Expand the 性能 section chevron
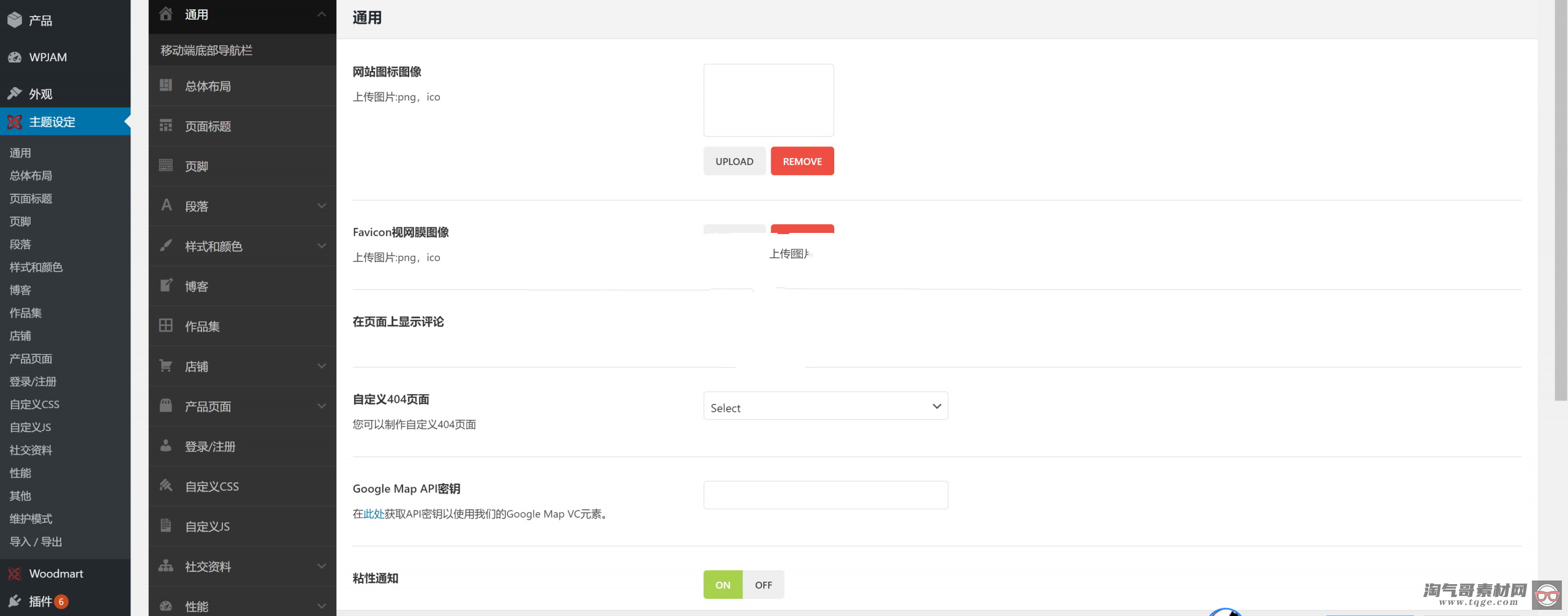 click(322, 606)
